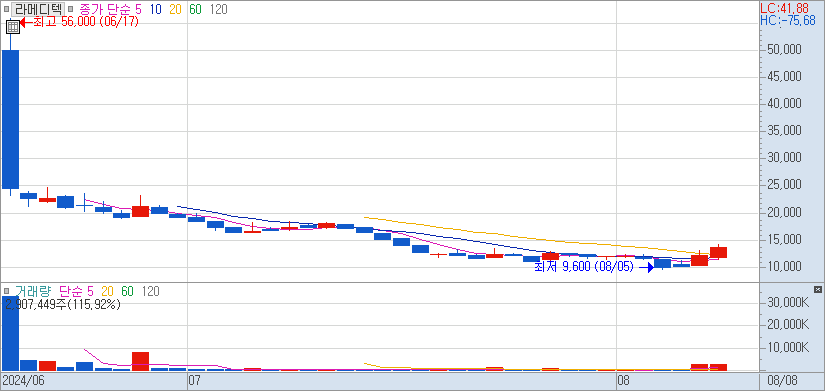Click the small square toggle before 라메디텍
Screen dimensions: 825x391
click(6, 9)
